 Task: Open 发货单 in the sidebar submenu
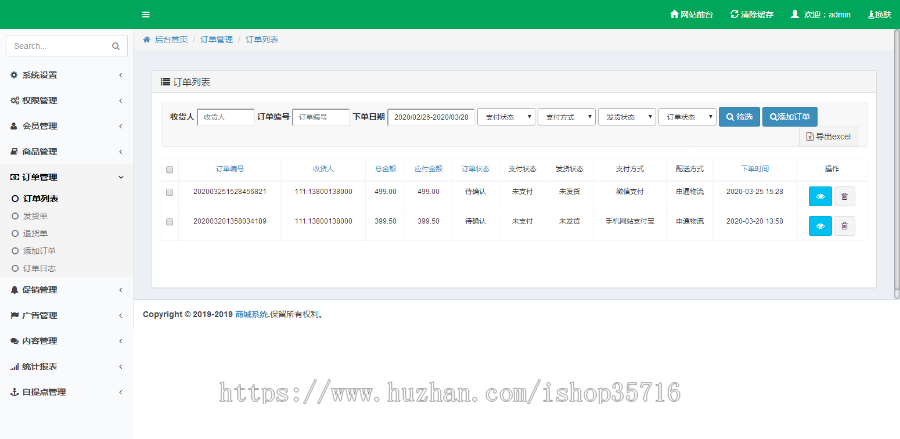[35, 215]
